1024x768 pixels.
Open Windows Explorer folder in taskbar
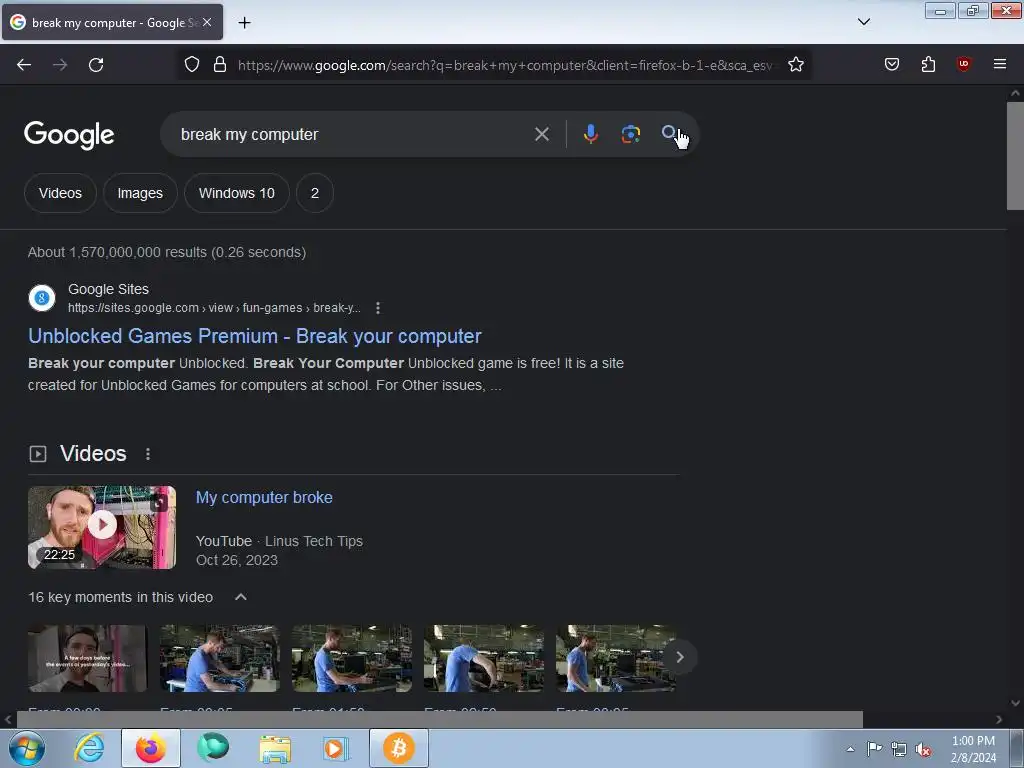[x=275, y=748]
